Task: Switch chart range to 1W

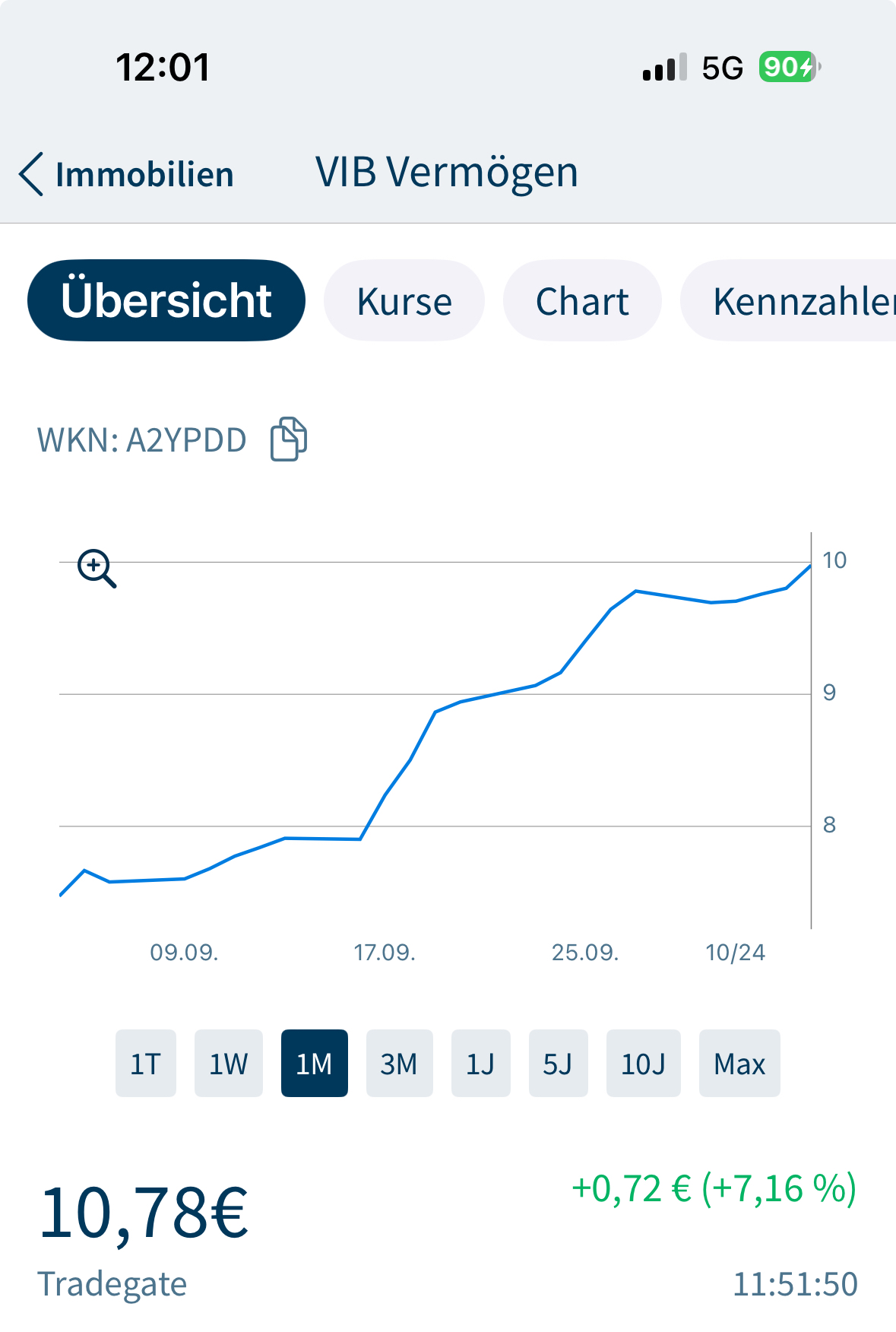Action: pyautogui.click(x=228, y=1063)
